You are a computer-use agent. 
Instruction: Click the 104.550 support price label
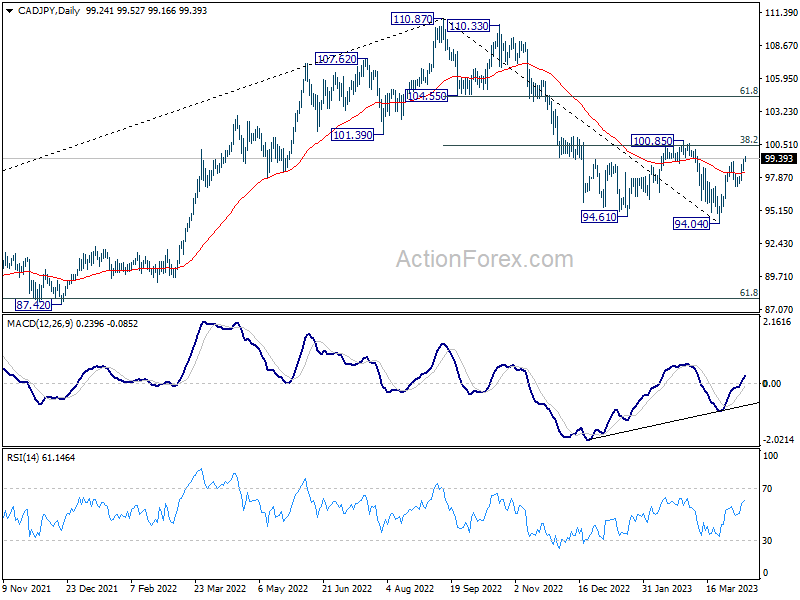pyautogui.click(x=427, y=96)
